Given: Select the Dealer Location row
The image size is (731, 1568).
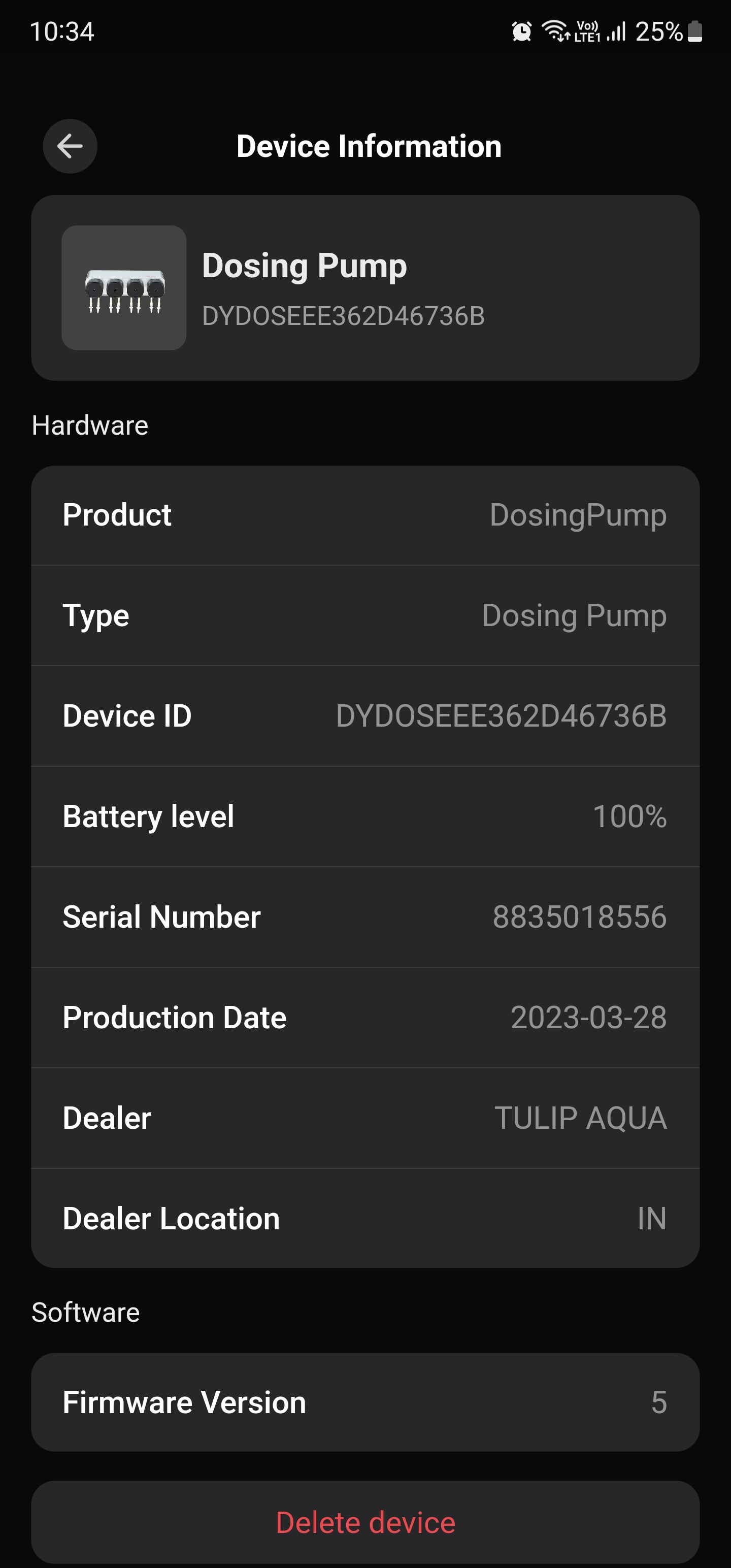Looking at the screenshot, I should [365, 1218].
